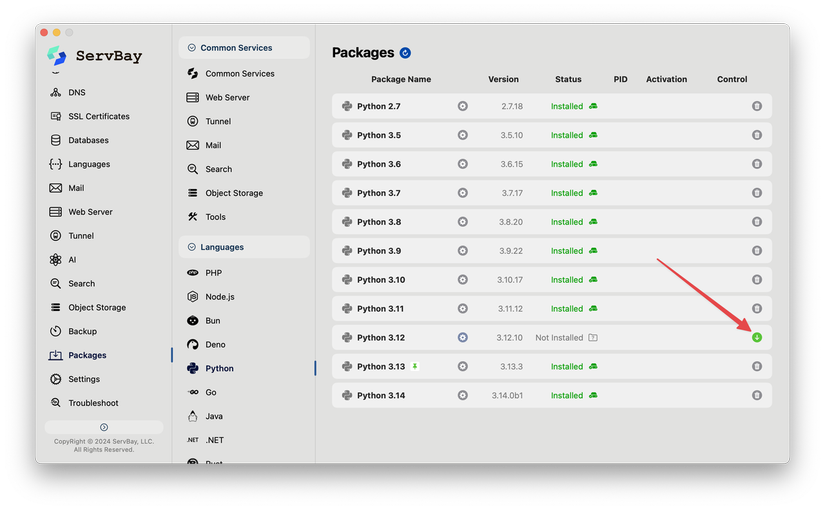This screenshot has width=825, height=510.
Task: Click the green download button for Python 3.12
Action: pyautogui.click(x=757, y=337)
